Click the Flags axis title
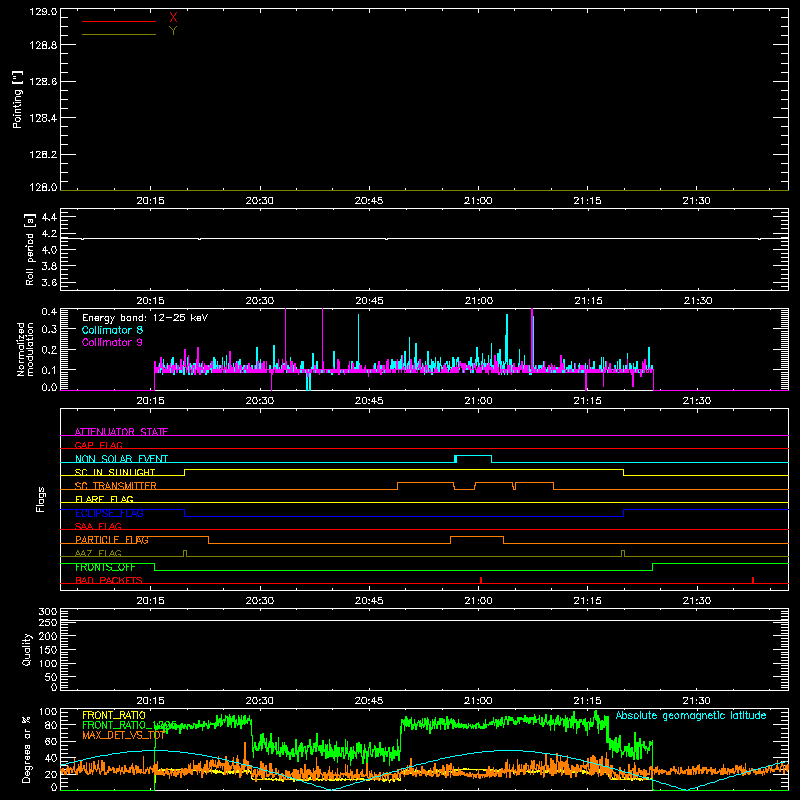800x800 pixels. (41, 499)
